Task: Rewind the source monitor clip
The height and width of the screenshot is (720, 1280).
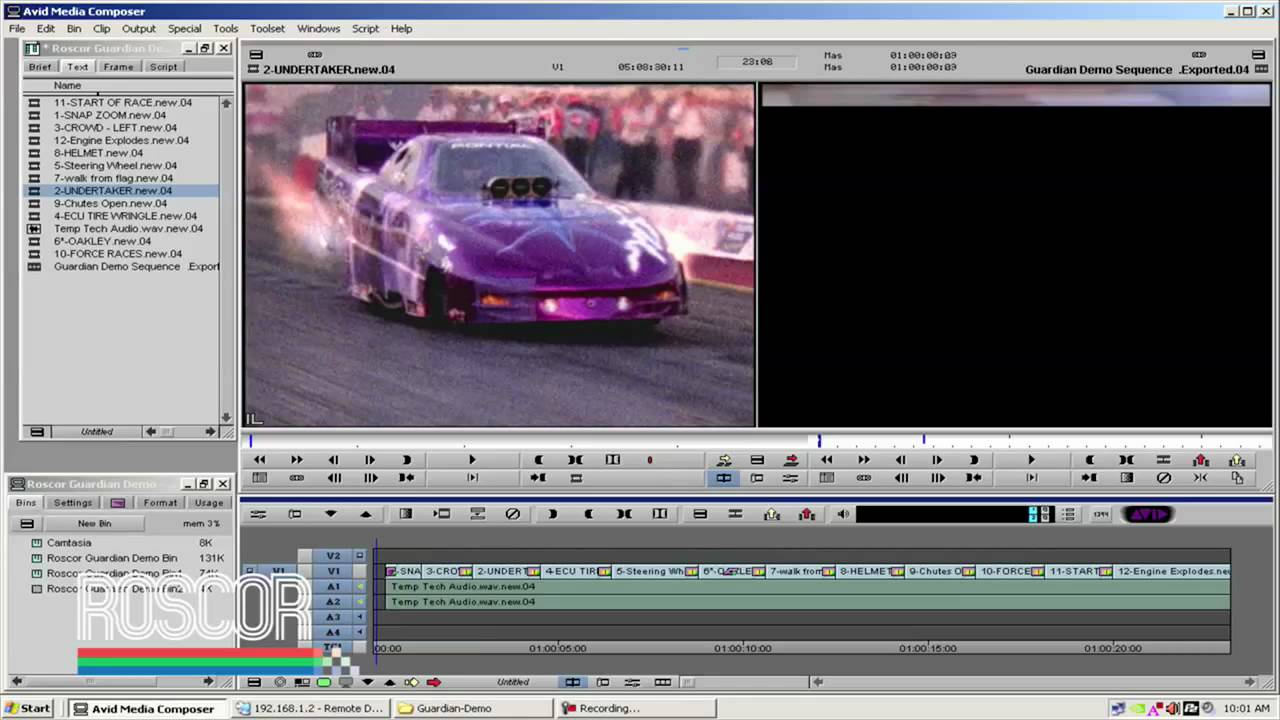Action: pyautogui.click(x=260, y=460)
